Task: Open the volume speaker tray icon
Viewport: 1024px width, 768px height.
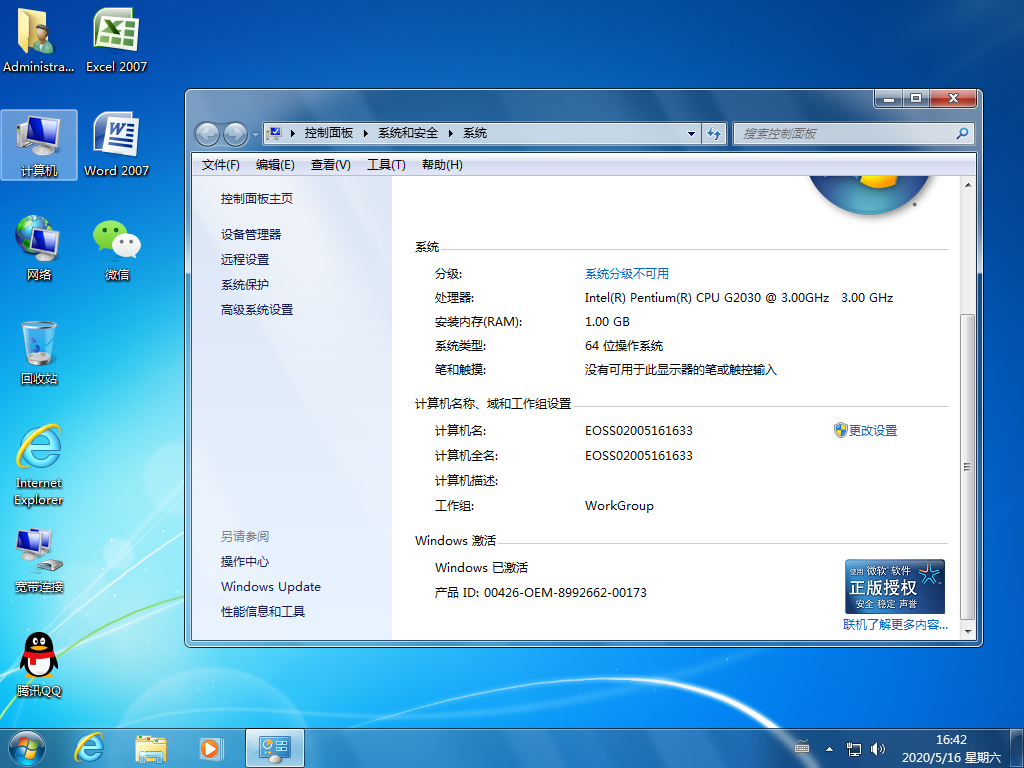Action: coord(878,748)
